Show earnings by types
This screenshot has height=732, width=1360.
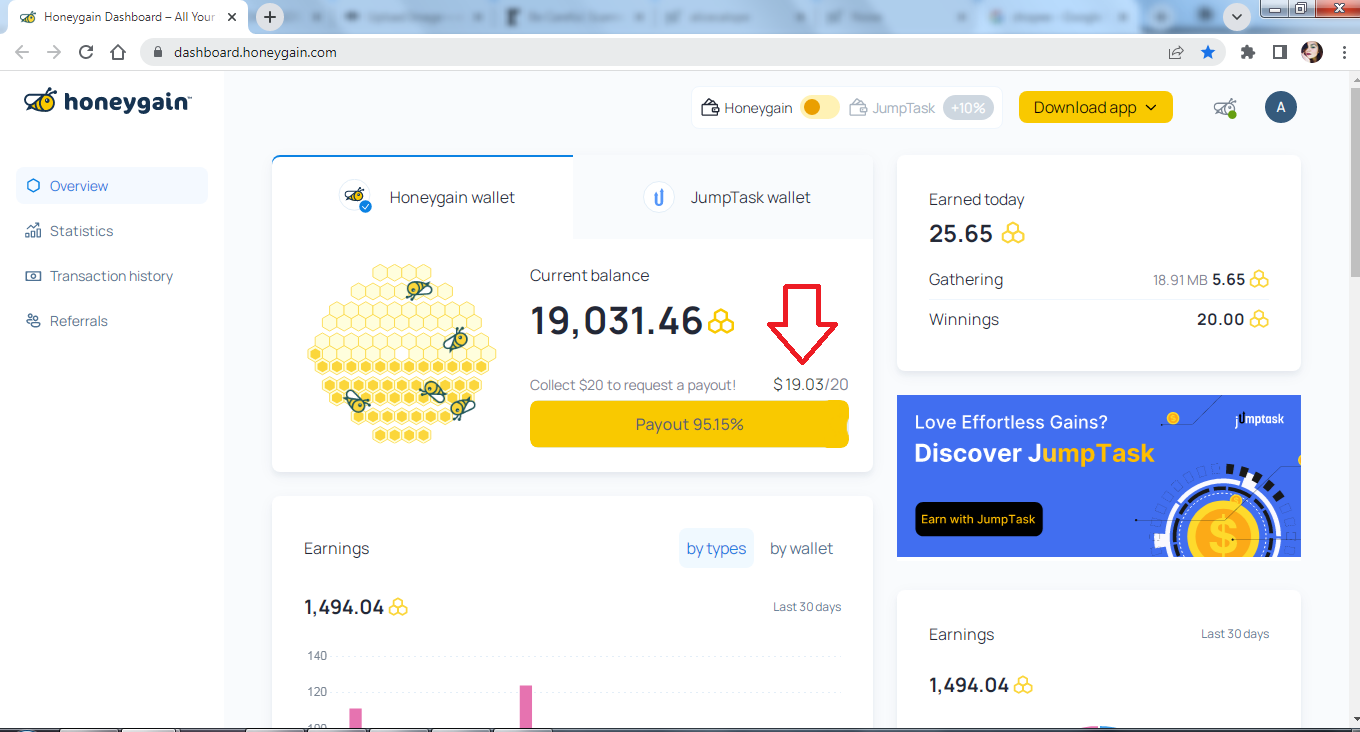(x=716, y=548)
